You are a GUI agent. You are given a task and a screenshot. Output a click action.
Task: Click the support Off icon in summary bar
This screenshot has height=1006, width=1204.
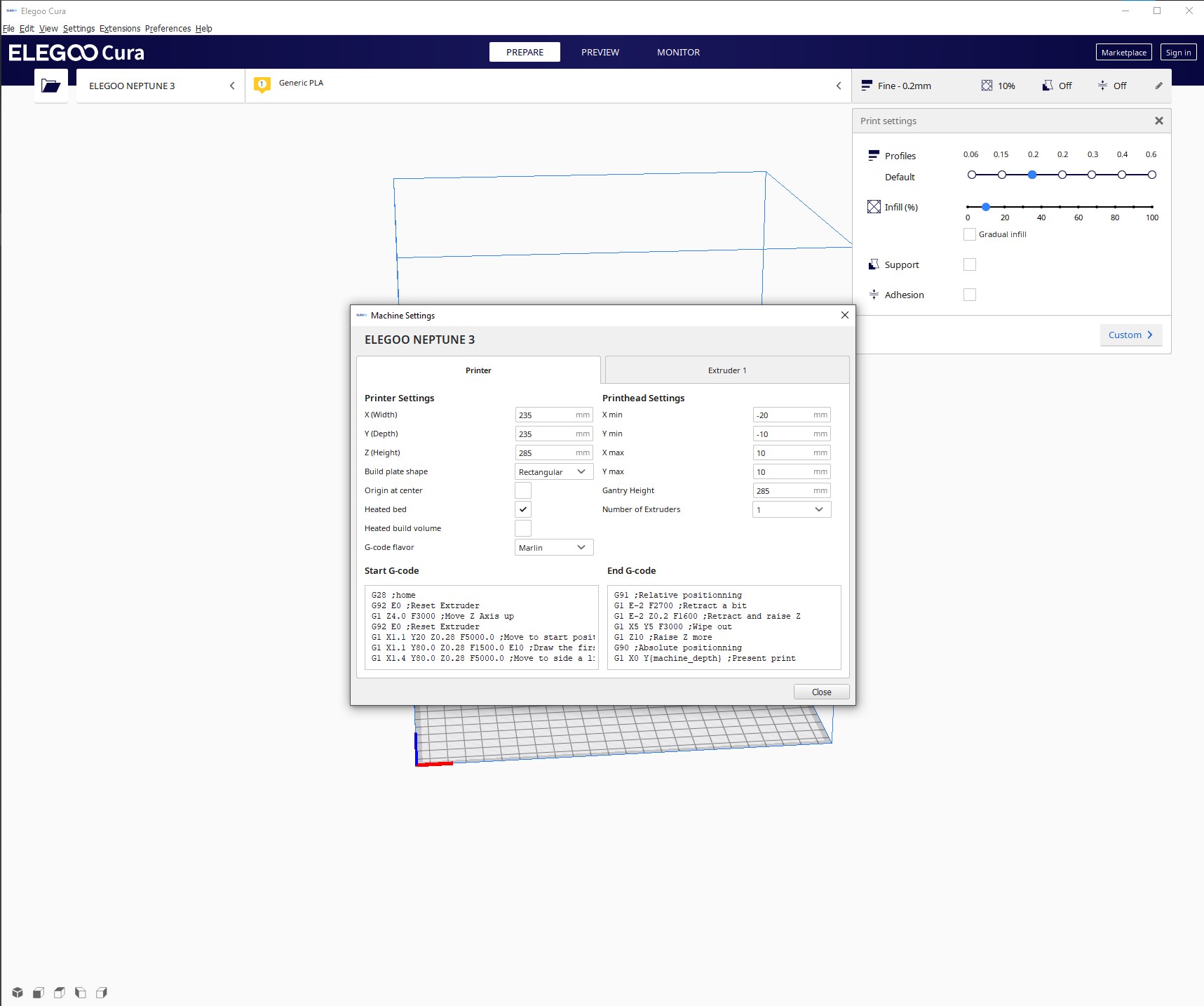point(1048,86)
